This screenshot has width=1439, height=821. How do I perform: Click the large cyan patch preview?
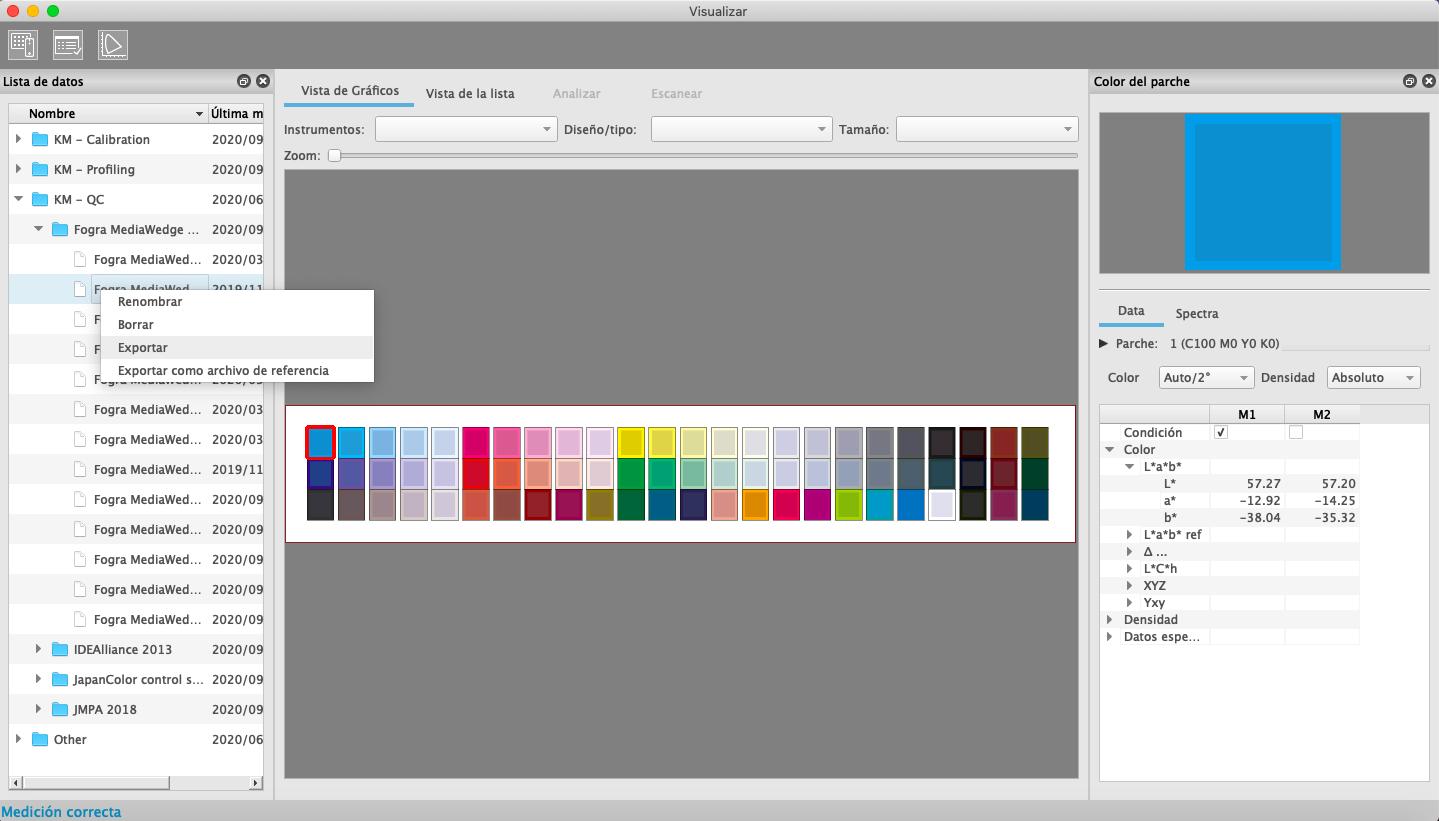pos(1264,192)
